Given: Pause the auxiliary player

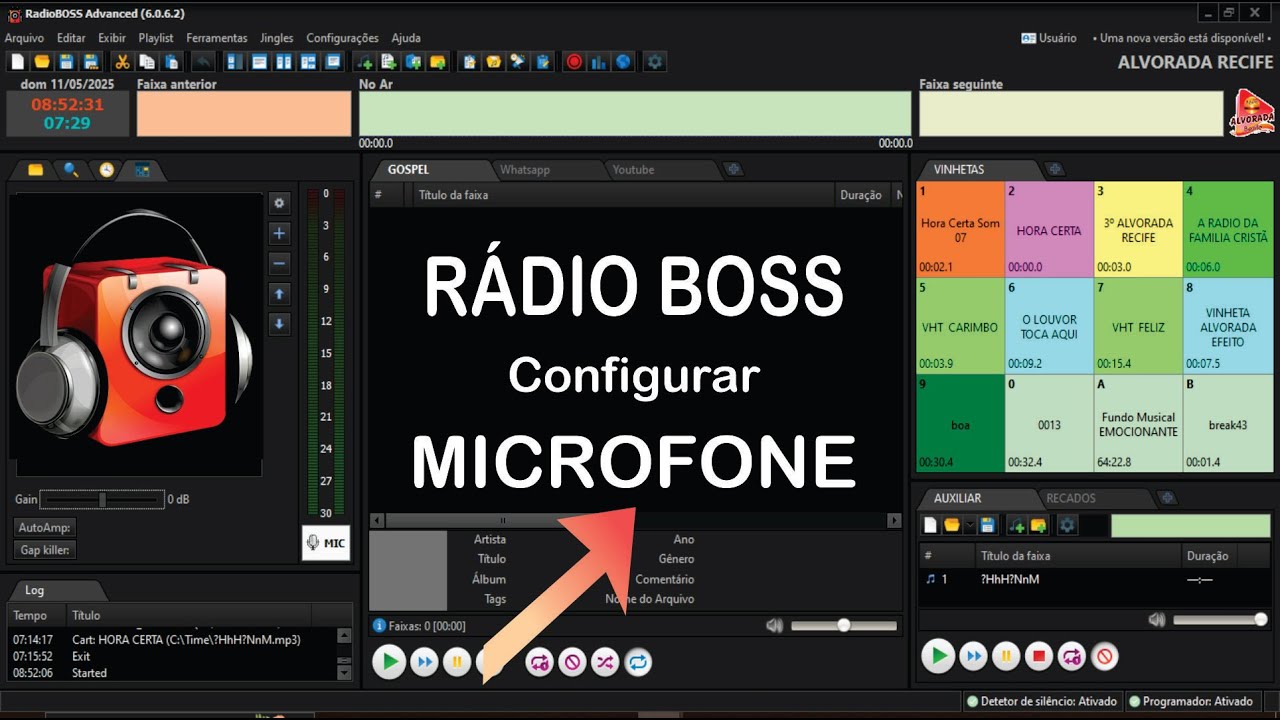Looking at the screenshot, I should pyautogui.click(x=1006, y=656).
